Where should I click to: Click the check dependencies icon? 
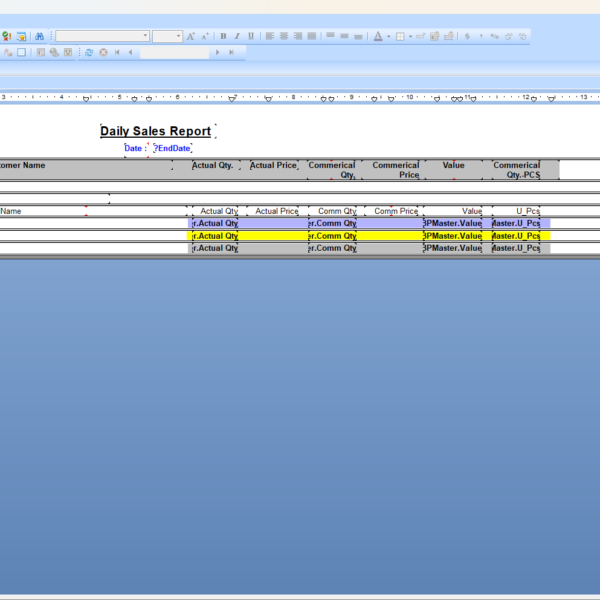[x=7, y=36]
